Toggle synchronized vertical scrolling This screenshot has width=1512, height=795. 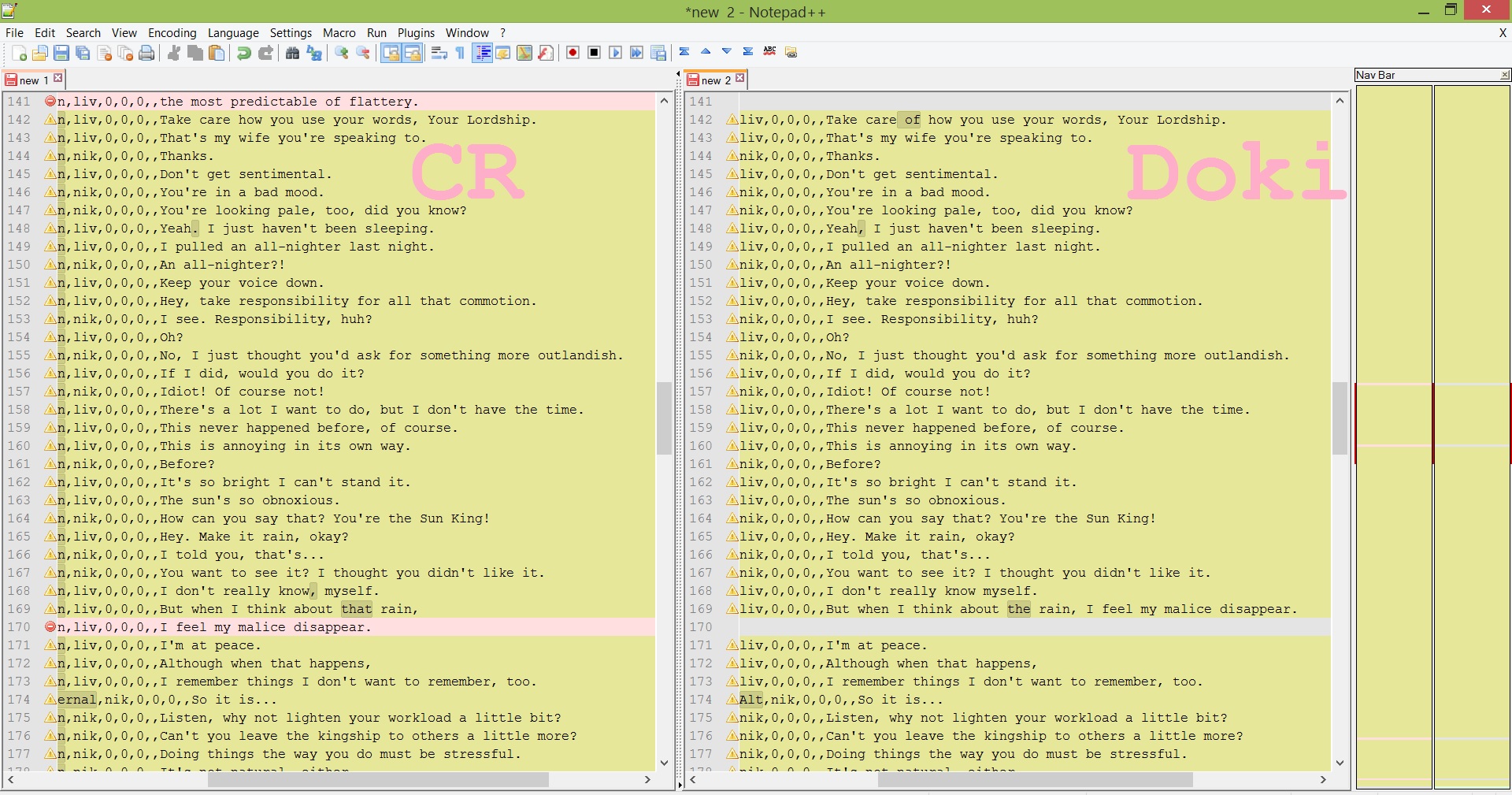click(391, 53)
